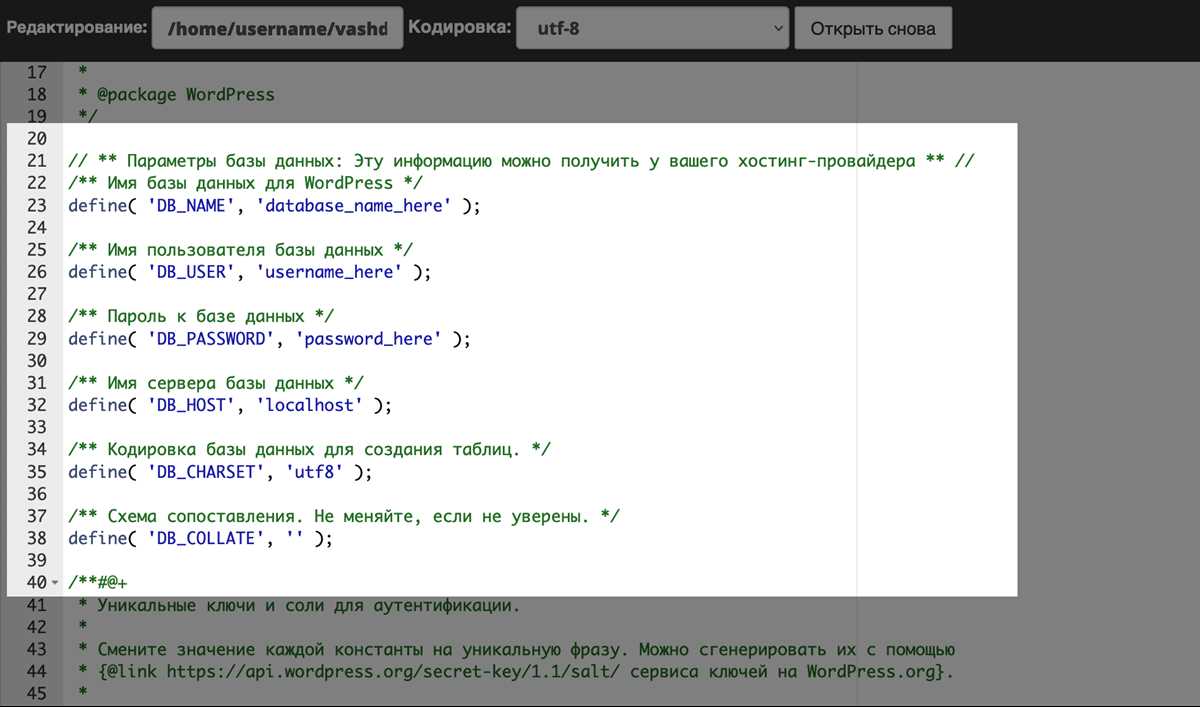Screen dimensions: 1200x707
Task: Click the 'password_here' value on line 29
Action: pyautogui.click(x=368, y=338)
